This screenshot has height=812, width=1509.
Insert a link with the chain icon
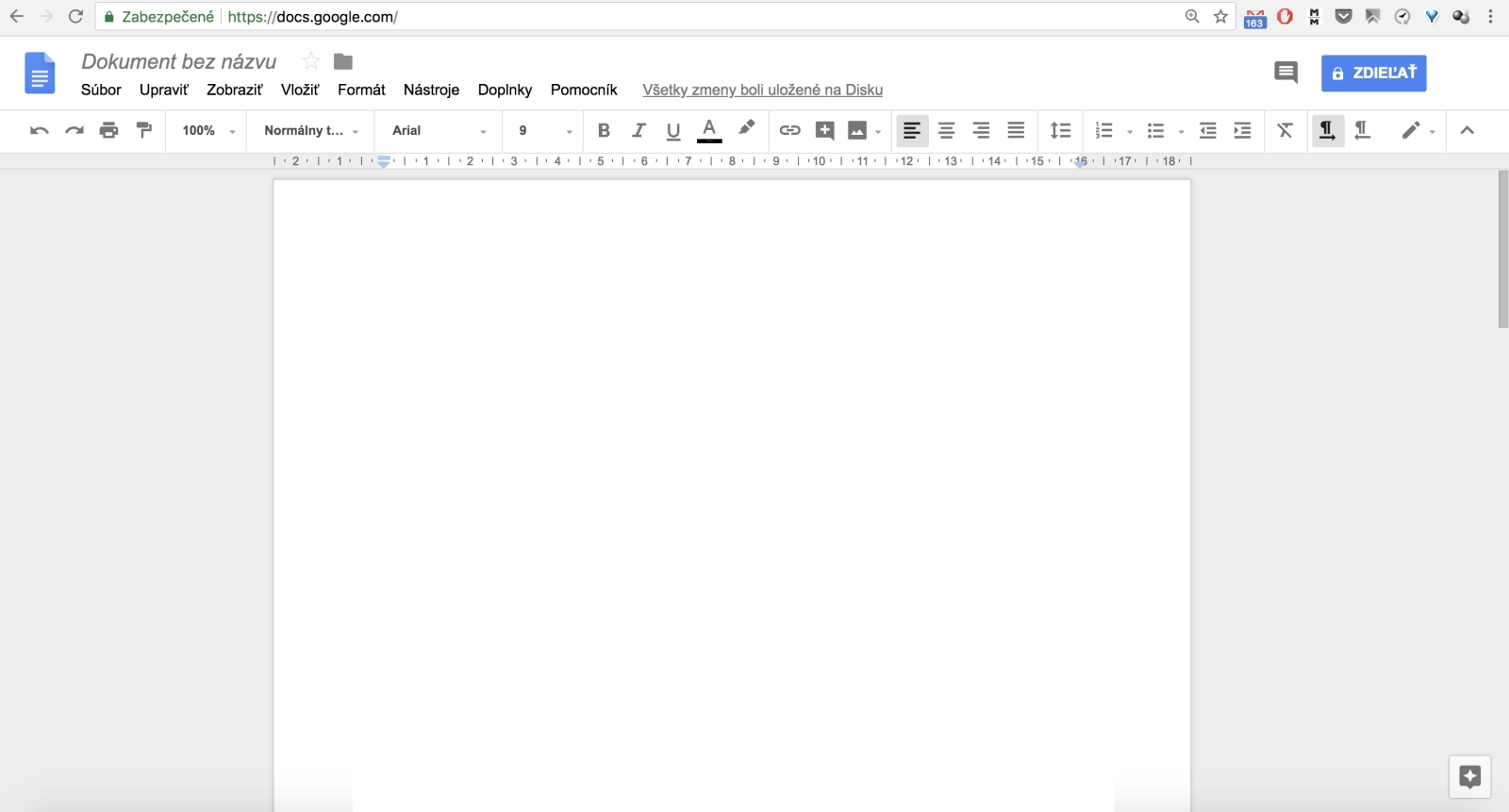click(790, 131)
